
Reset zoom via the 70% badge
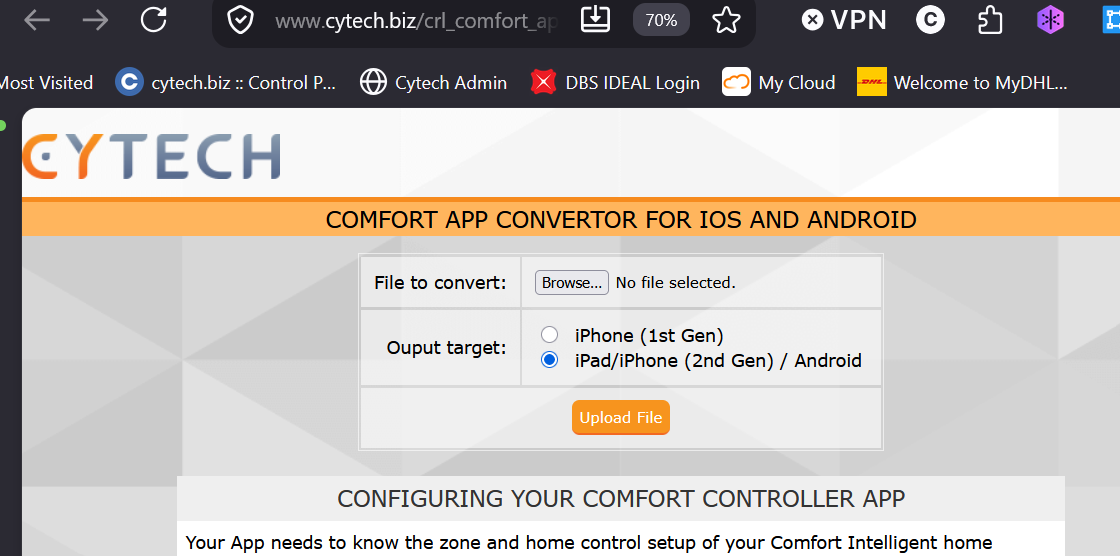661,20
